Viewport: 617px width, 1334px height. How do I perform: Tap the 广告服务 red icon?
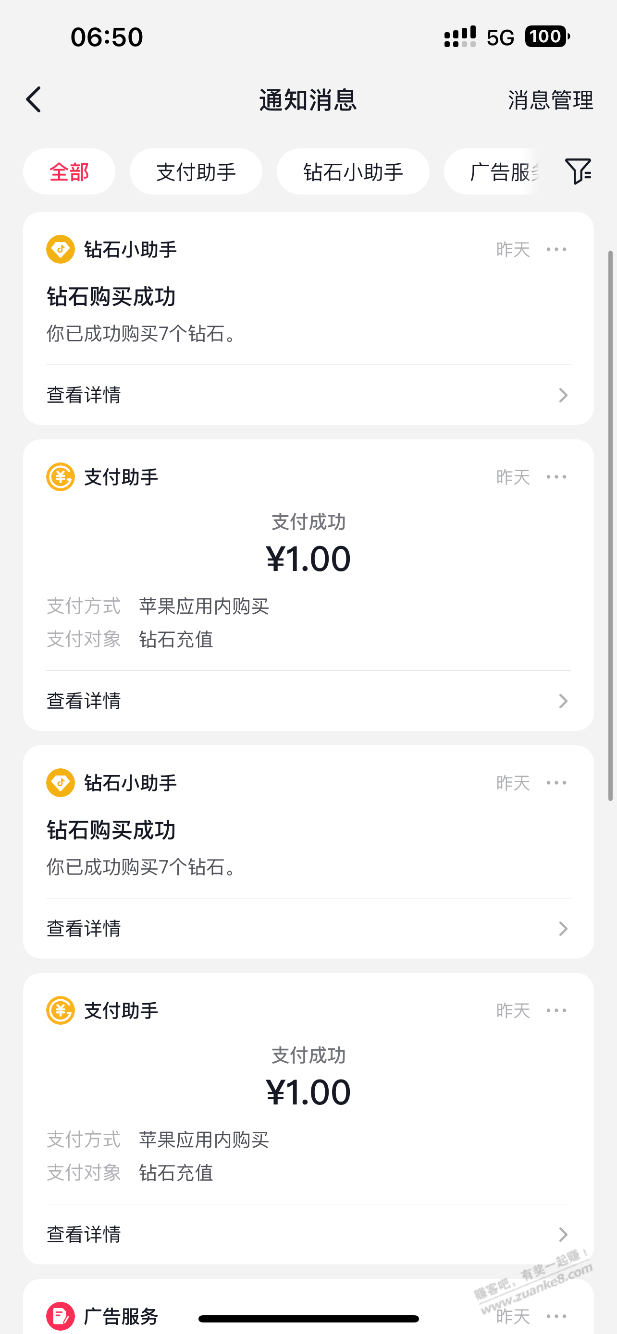point(61,1316)
